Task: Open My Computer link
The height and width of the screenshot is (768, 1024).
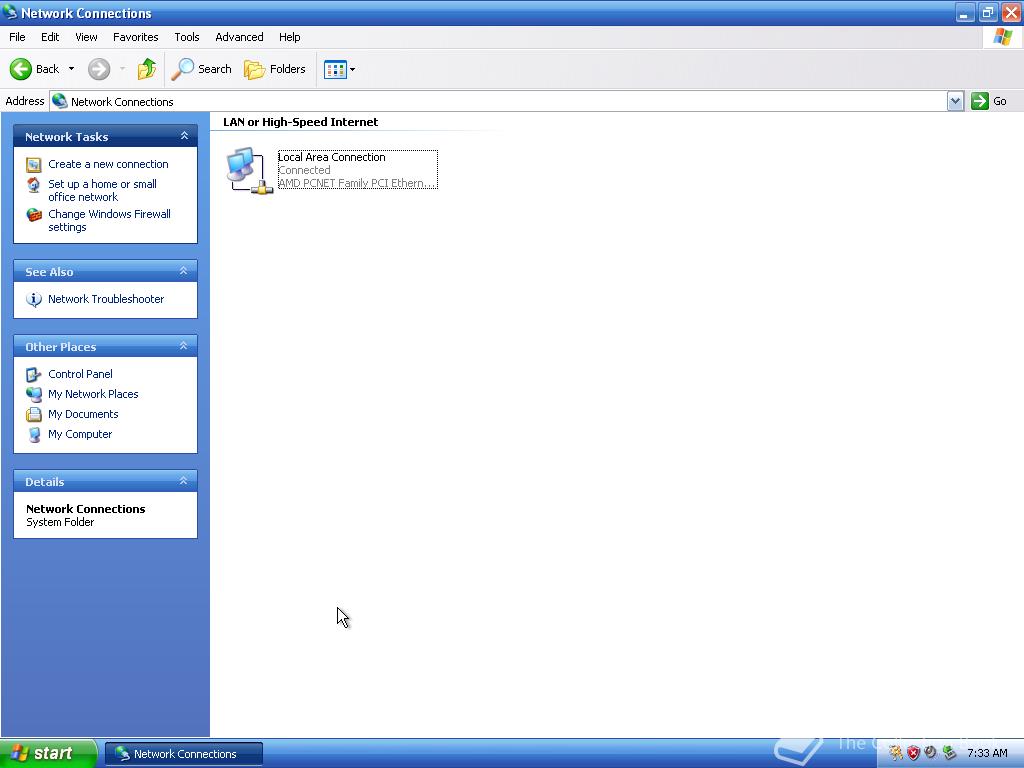Action: coord(80,434)
